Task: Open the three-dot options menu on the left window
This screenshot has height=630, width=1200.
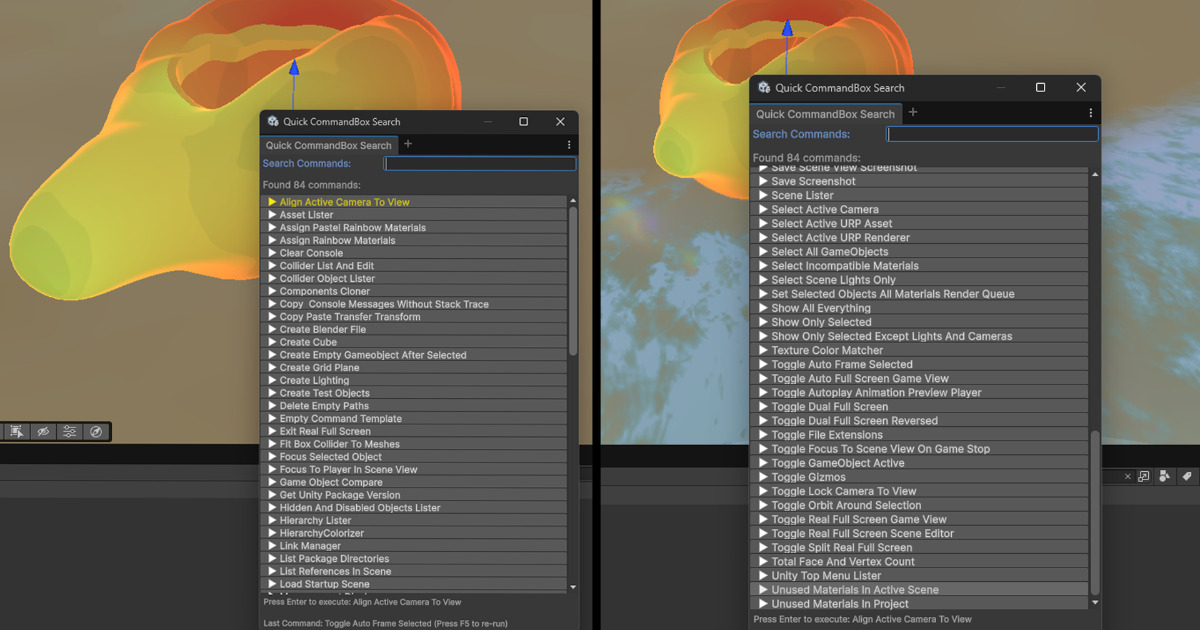Action: [568, 144]
